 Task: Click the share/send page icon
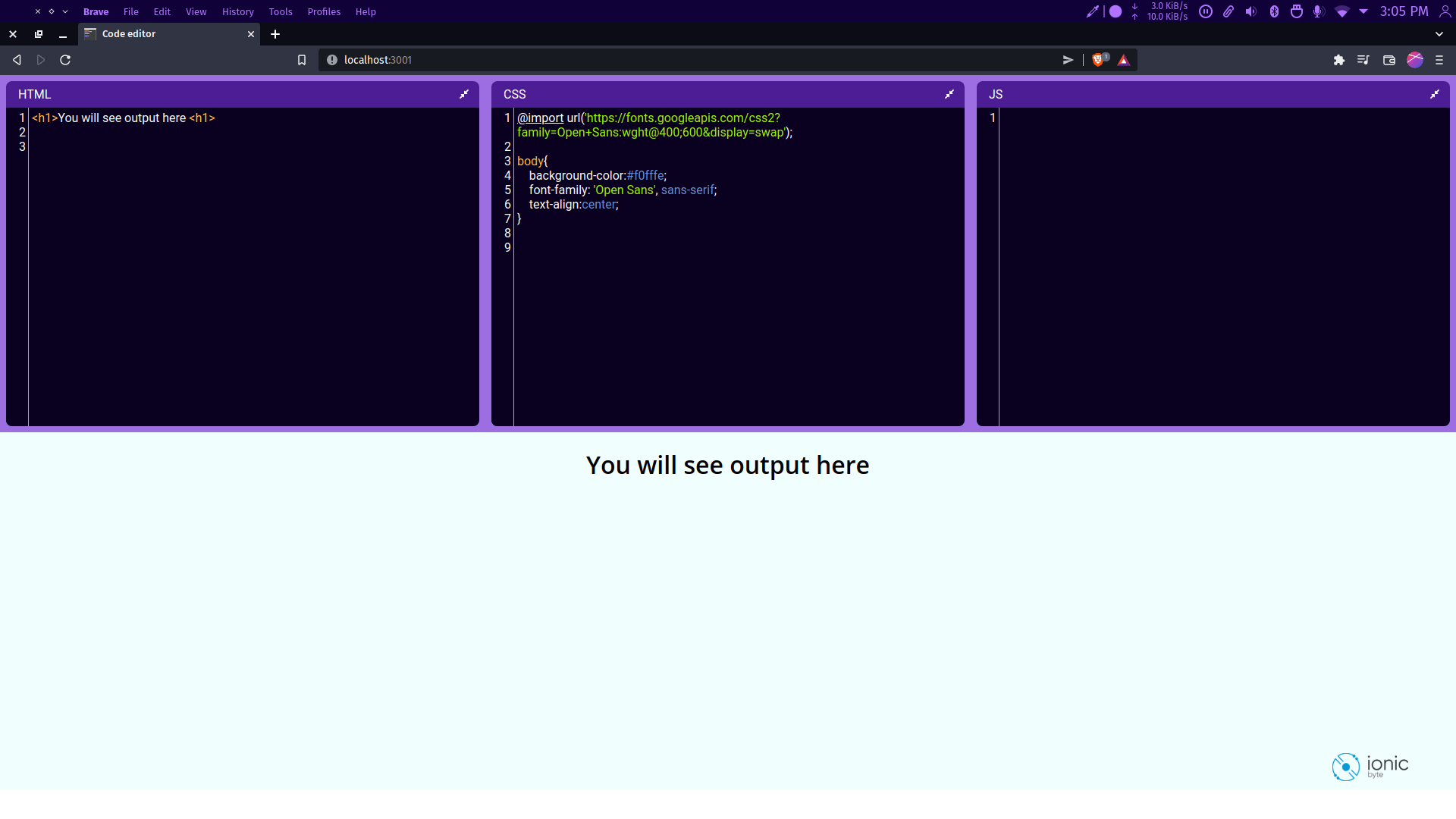1068,60
